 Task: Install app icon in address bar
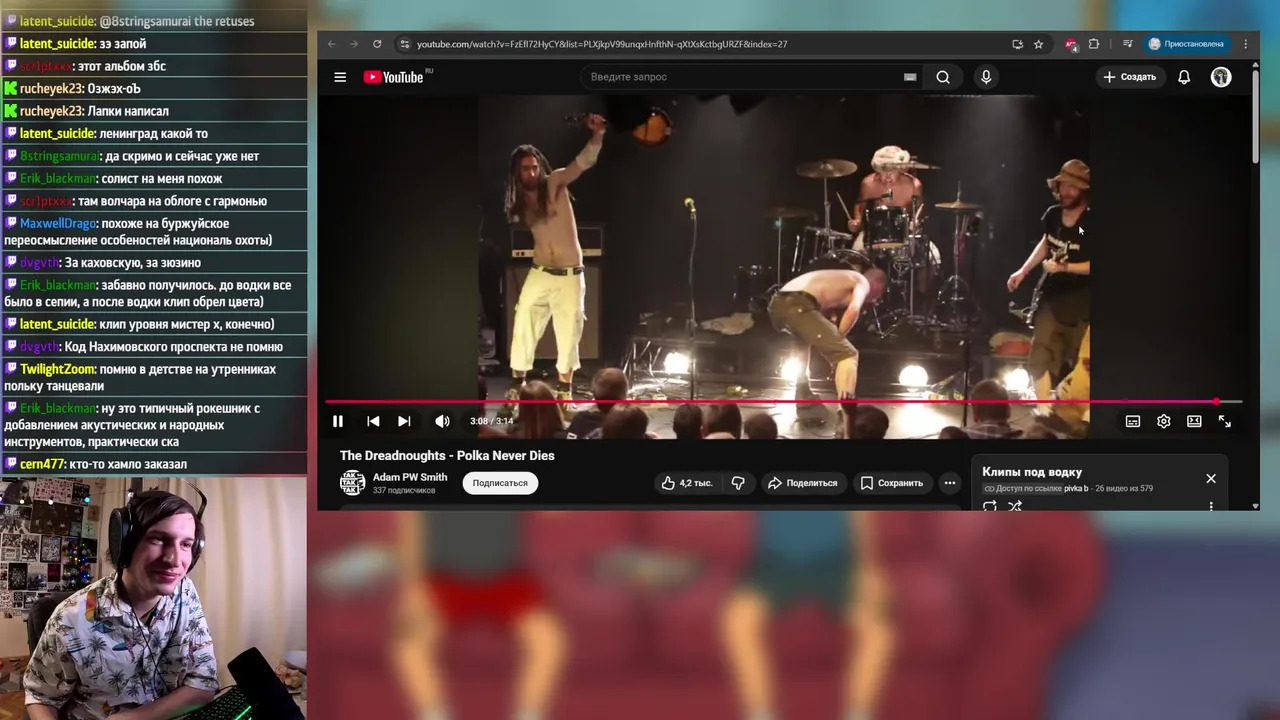[1017, 44]
